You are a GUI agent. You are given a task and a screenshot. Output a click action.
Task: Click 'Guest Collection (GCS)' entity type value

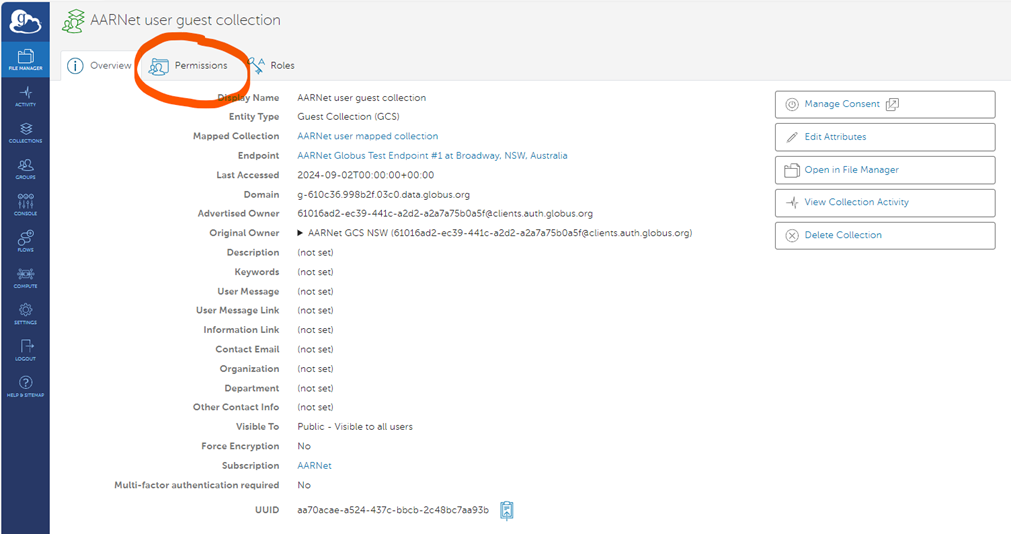348,117
